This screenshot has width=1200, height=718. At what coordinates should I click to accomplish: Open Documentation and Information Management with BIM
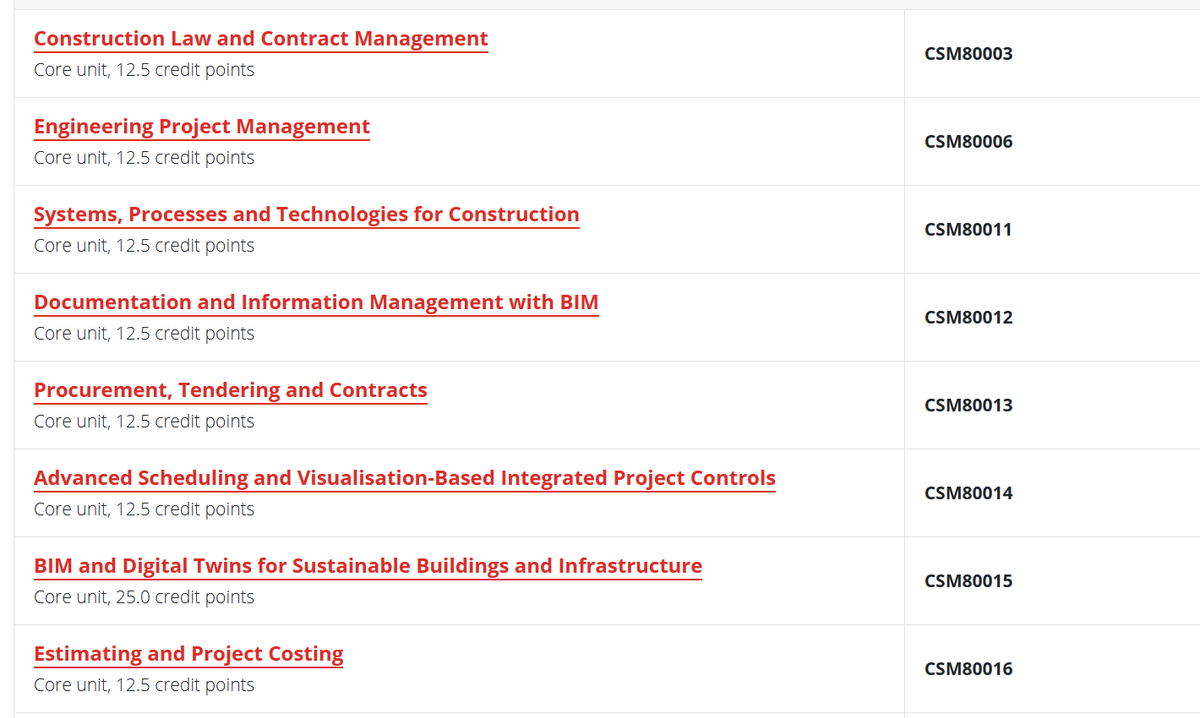click(x=316, y=303)
